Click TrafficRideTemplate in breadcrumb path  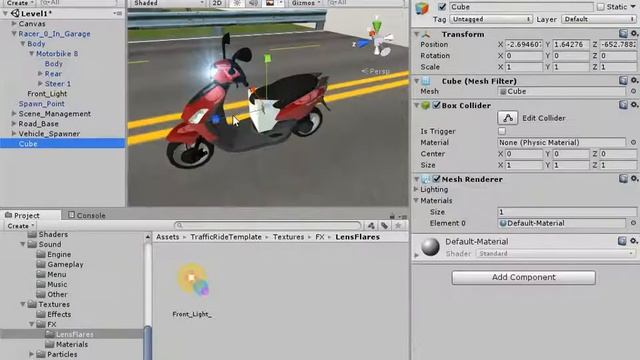(226, 237)
